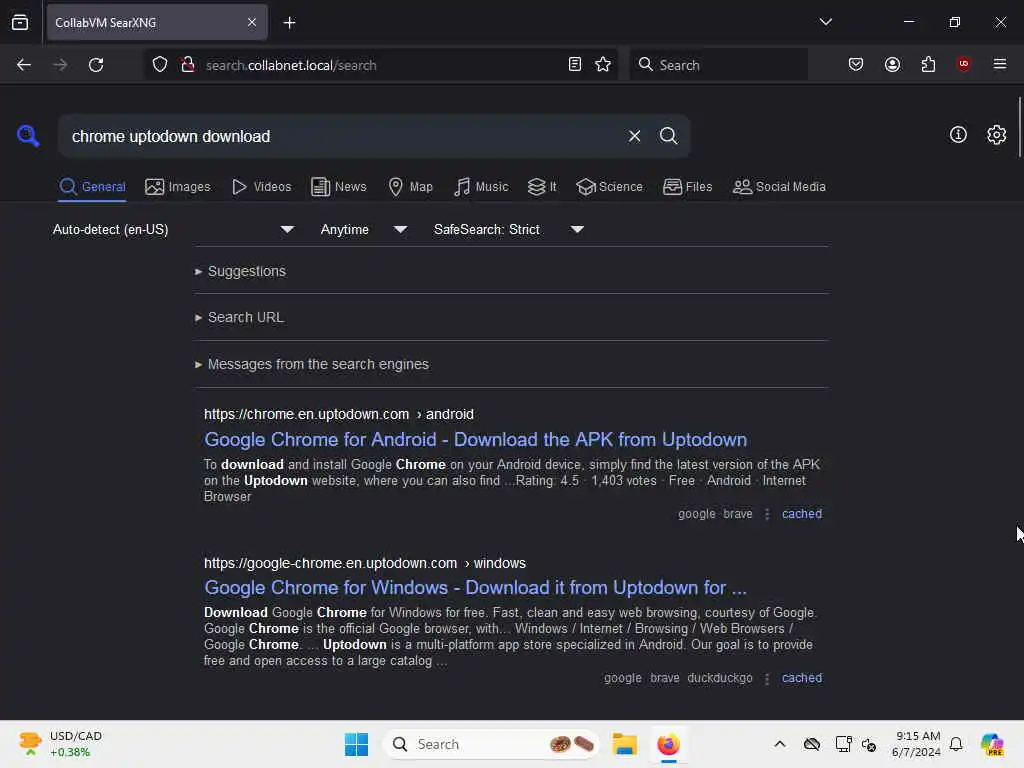Switch to the Files tab
Viewport: 1024px width, 768px height.
tap(687, 187)
